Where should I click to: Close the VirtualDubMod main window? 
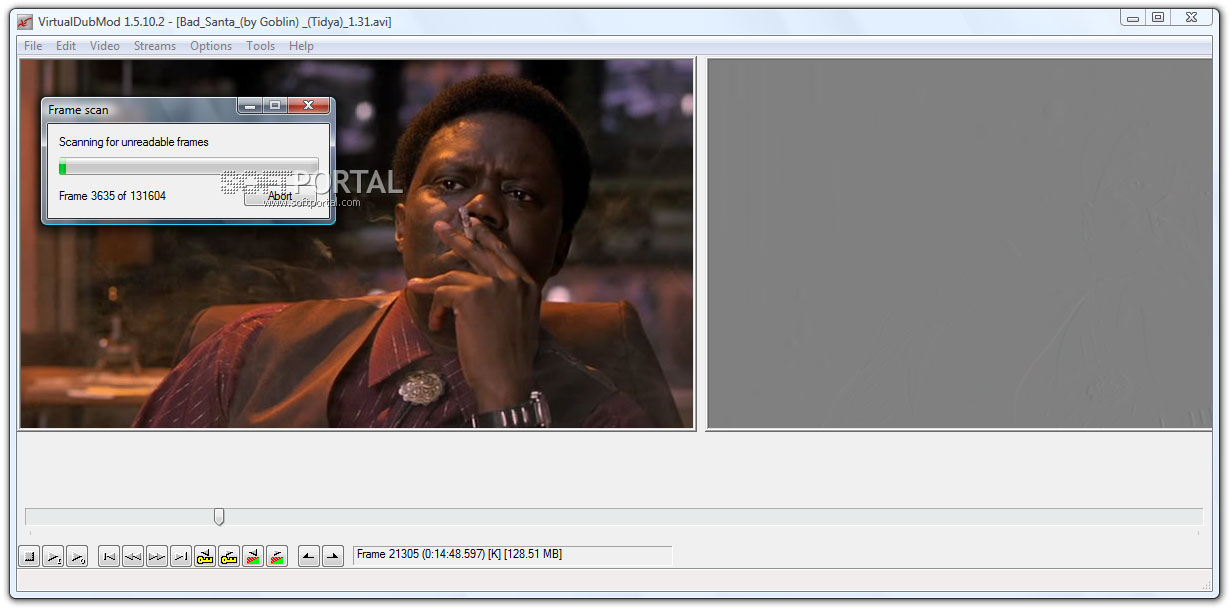point(1191,17)
